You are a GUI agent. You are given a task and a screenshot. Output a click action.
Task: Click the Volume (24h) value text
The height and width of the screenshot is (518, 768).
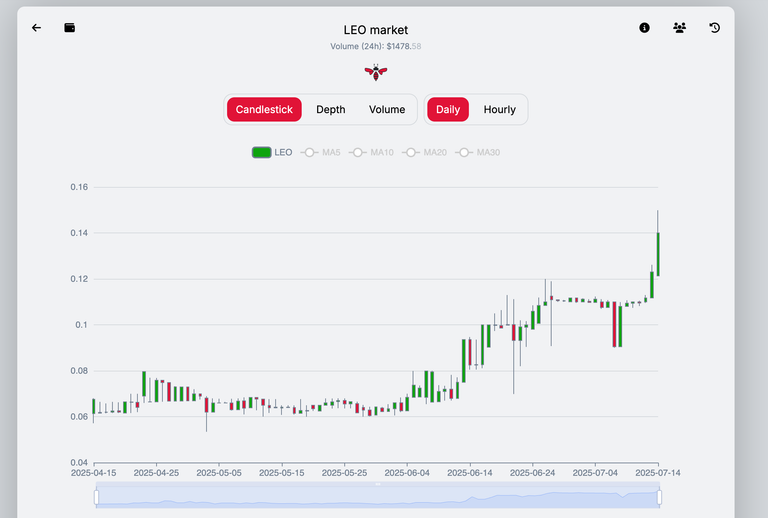click(x=376, y=47)
